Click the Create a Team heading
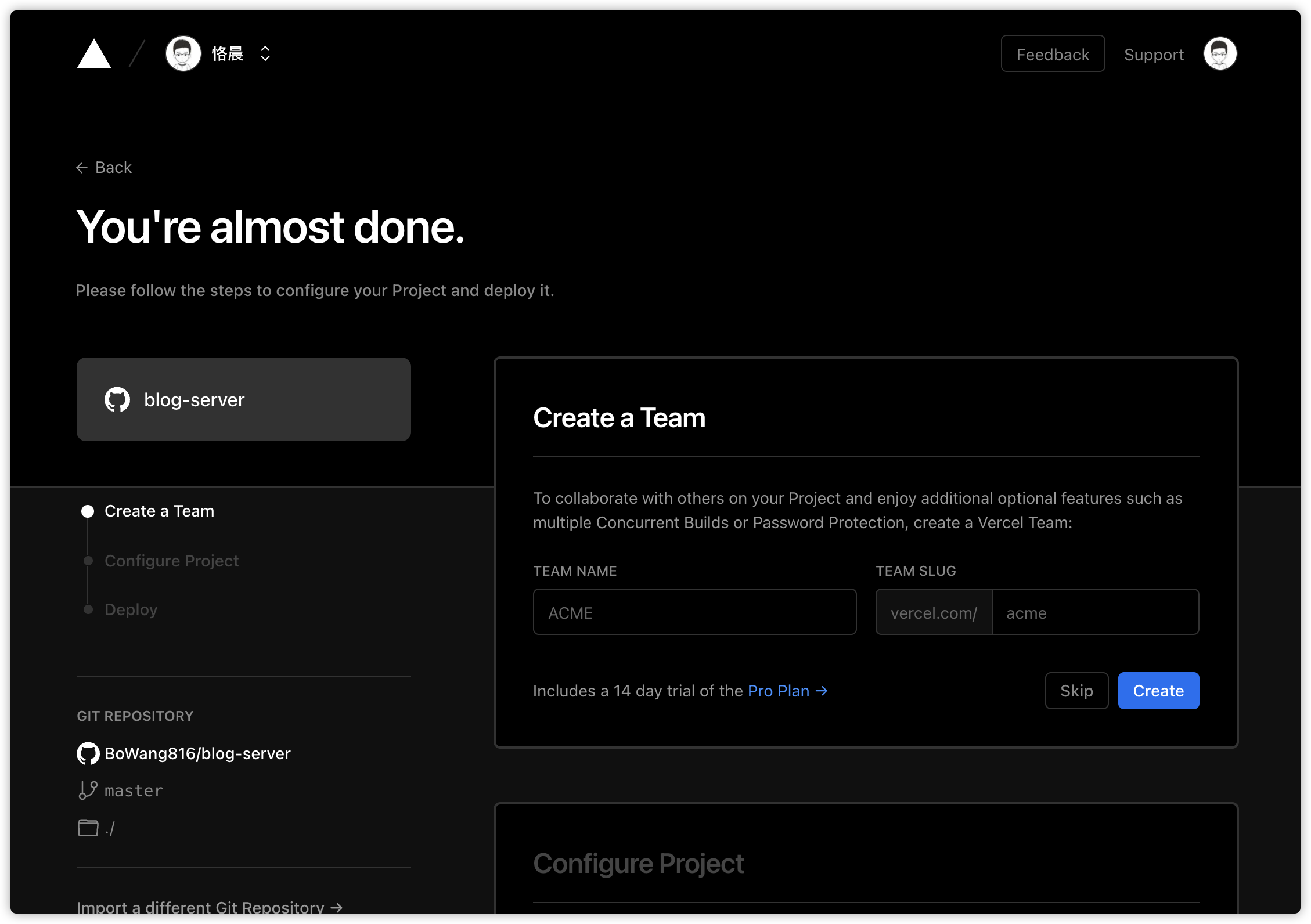Image resolution: width=1311 pixels, height=924 pixels. (620, 418)
